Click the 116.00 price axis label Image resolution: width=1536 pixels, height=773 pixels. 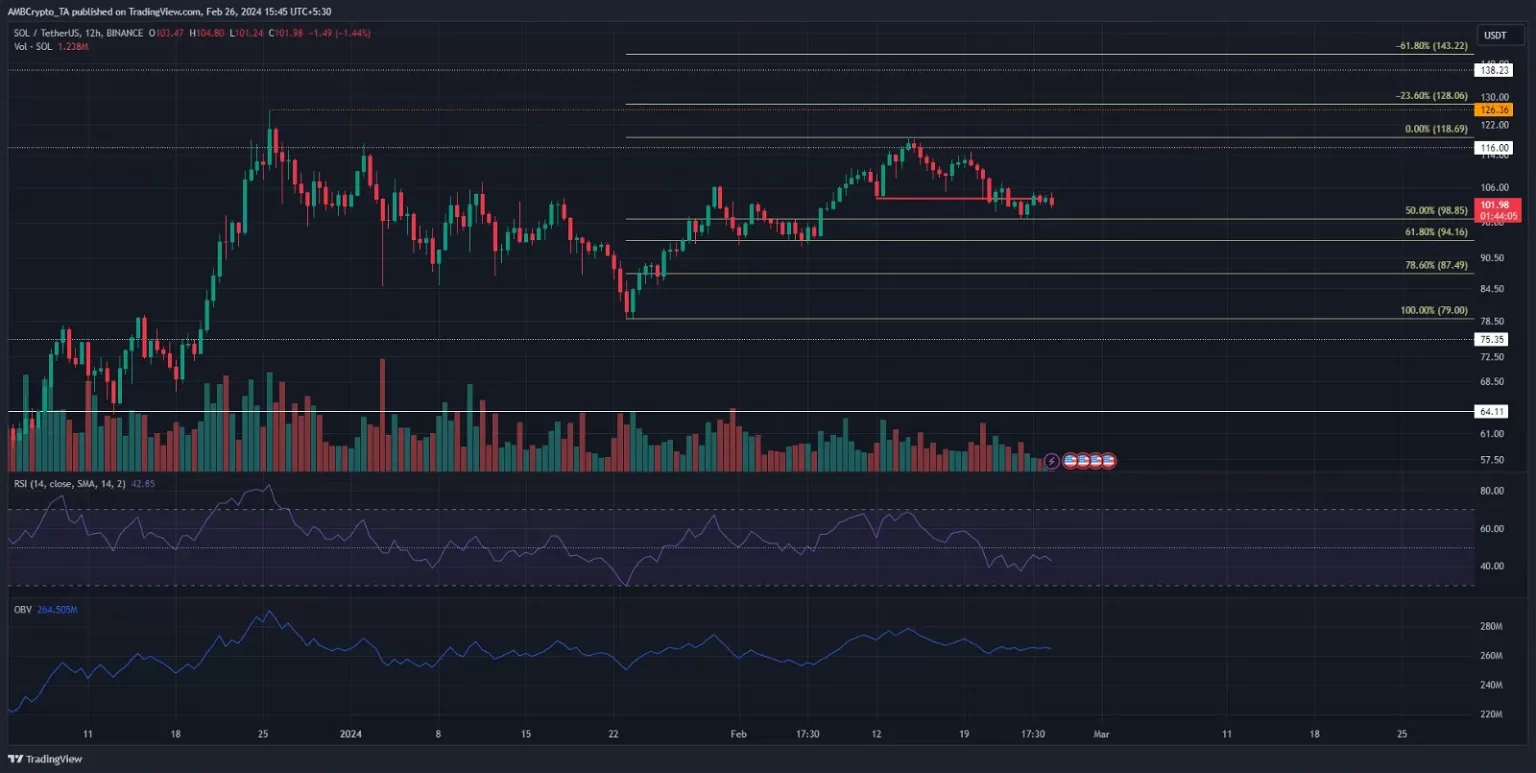click(x=1493, y=148)
